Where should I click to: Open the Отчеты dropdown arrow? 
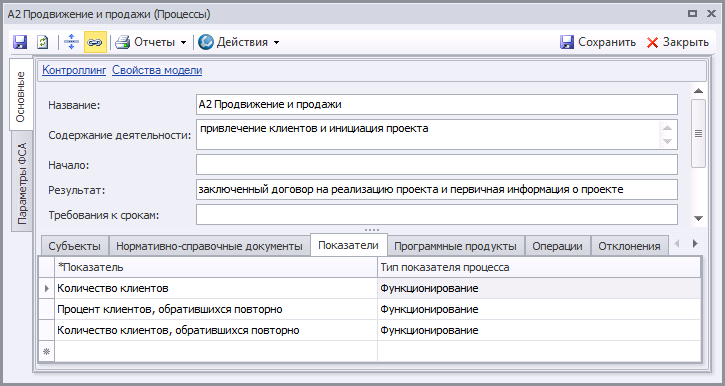tap(183, 43)
